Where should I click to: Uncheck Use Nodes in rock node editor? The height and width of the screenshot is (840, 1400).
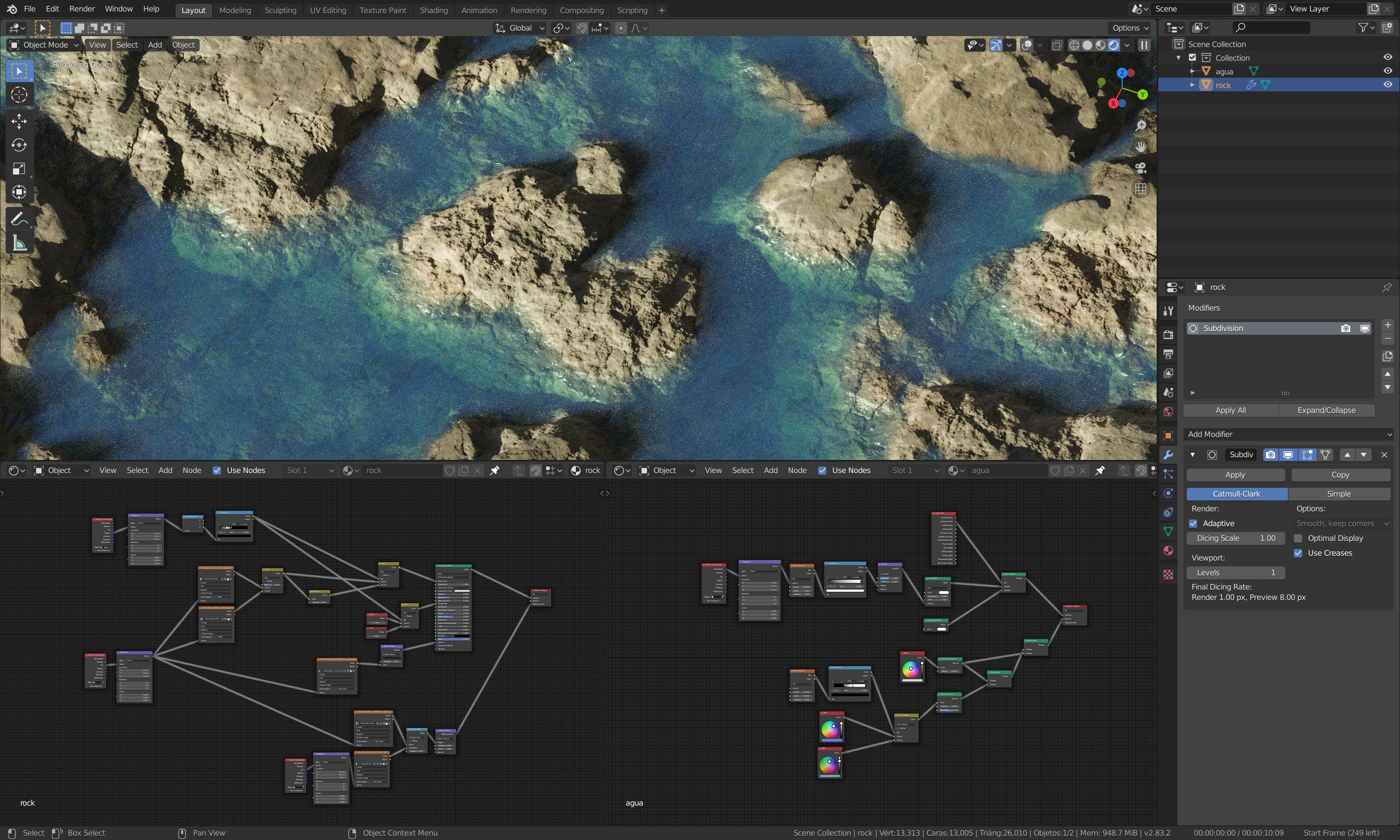[217, 470]
